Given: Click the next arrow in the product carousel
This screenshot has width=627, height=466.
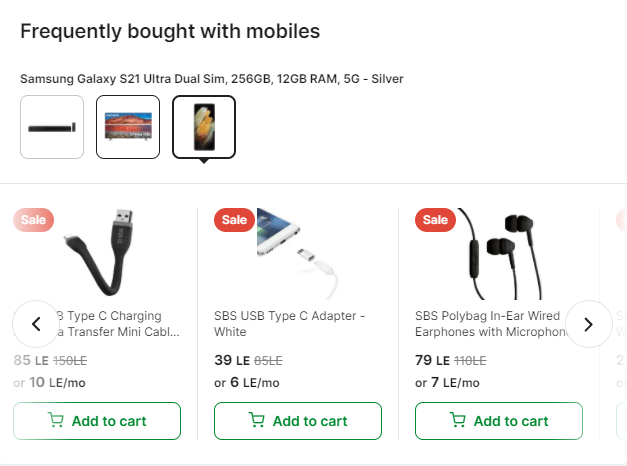Looking at the screenshot, I should pyautogui.click(x=589, y=324).
